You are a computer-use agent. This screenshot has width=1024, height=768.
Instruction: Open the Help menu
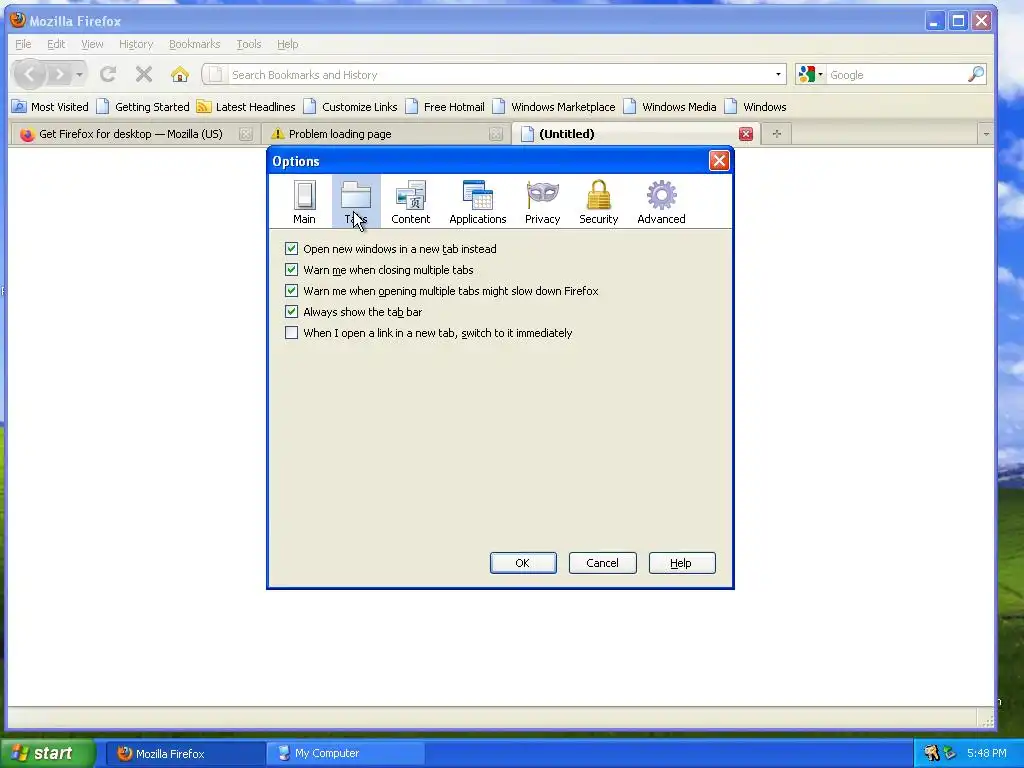point(287,44)
